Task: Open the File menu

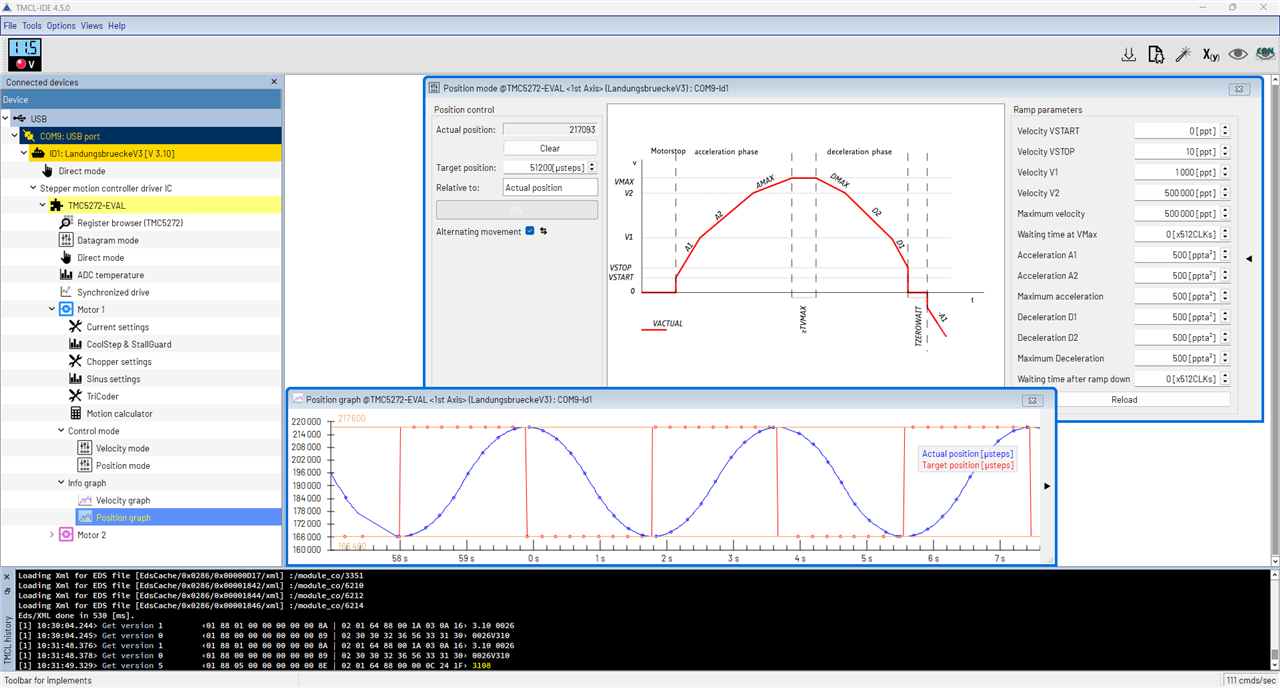Action: tap(10, 25)
